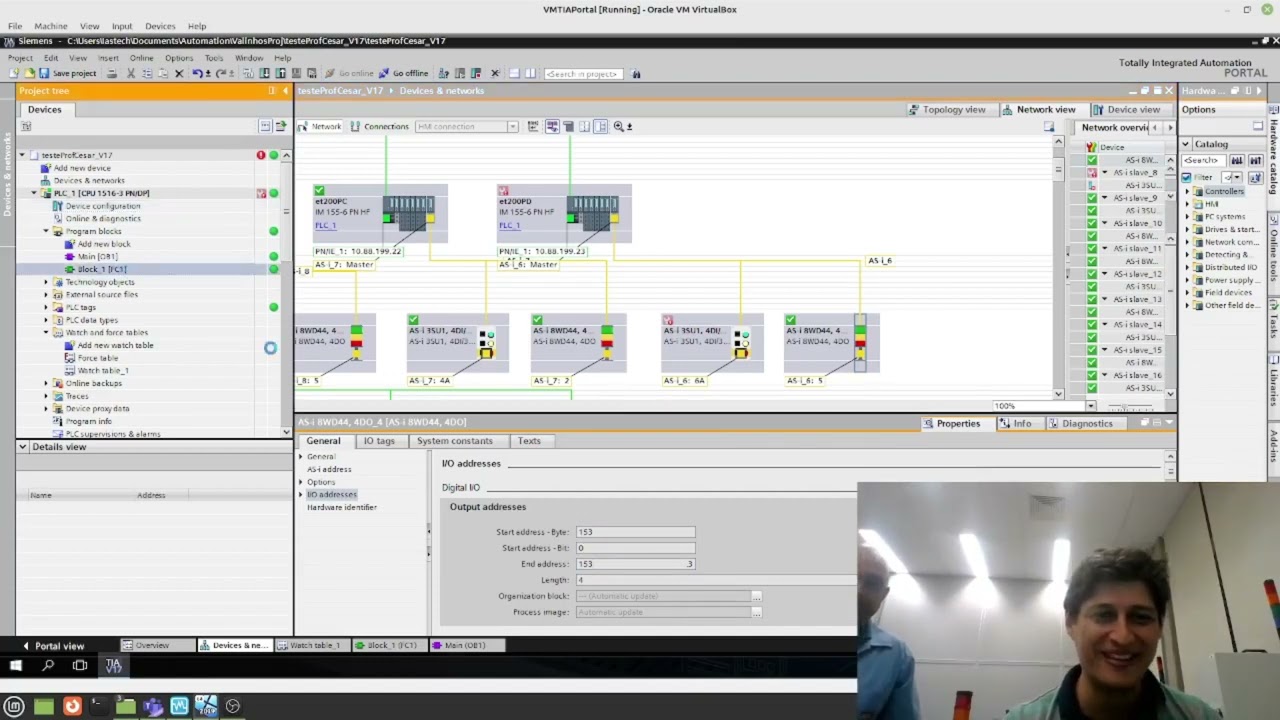Screen dimensions: 1280x720
Task: Click the Delete X icon in toolbar
Action: point(179,74)
